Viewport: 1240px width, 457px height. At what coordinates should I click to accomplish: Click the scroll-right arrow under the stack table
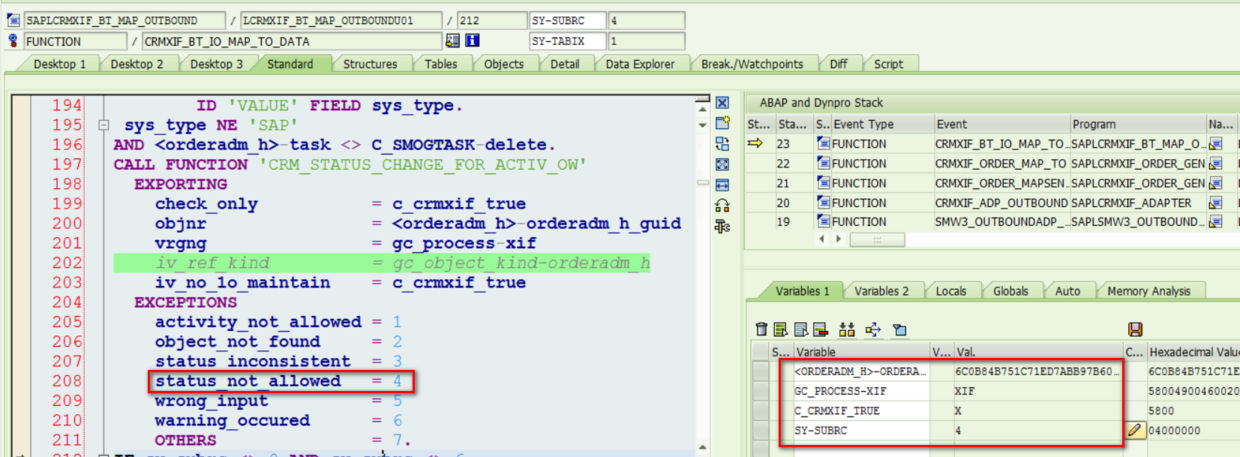[x=837, y=240]
